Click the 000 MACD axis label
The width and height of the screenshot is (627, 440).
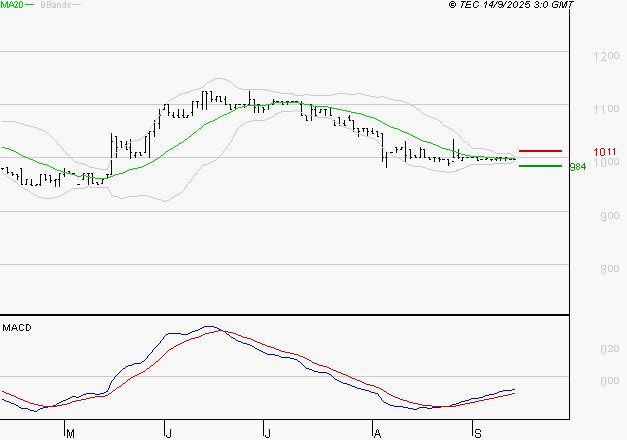point(610,381)
